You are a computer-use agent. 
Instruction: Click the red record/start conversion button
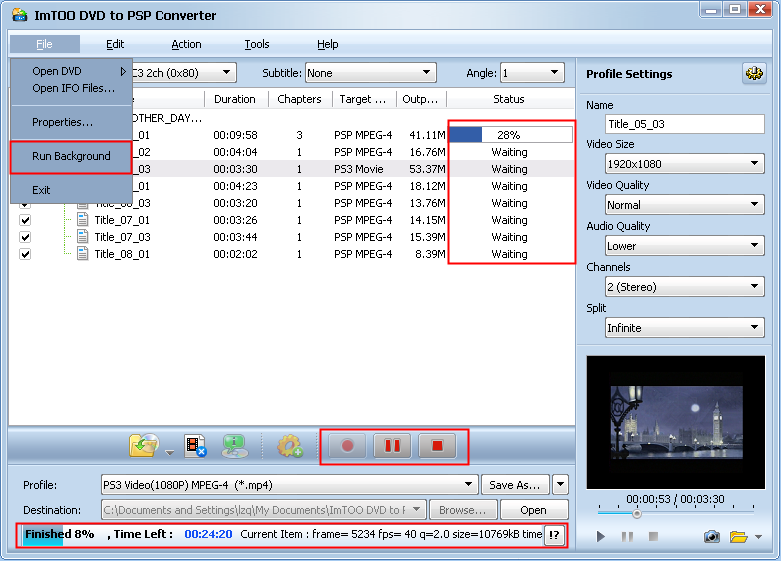click(347, 445)
